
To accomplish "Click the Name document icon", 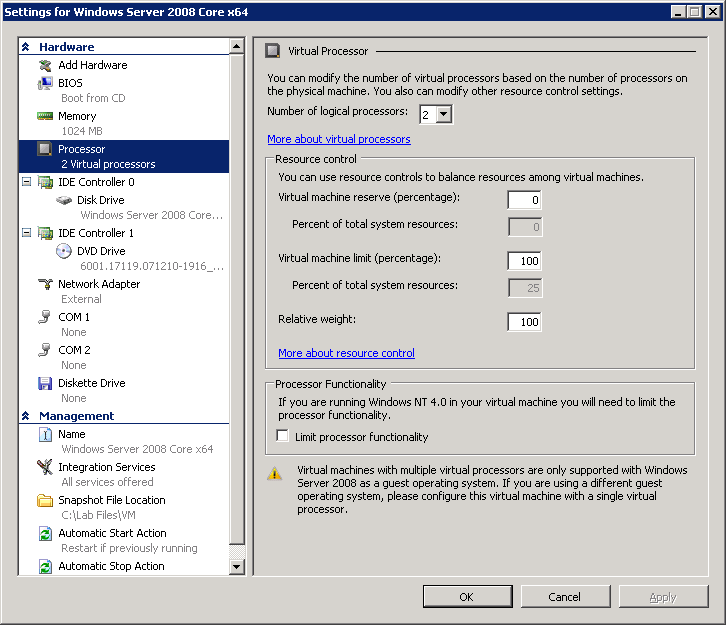I will click(45, 434).
